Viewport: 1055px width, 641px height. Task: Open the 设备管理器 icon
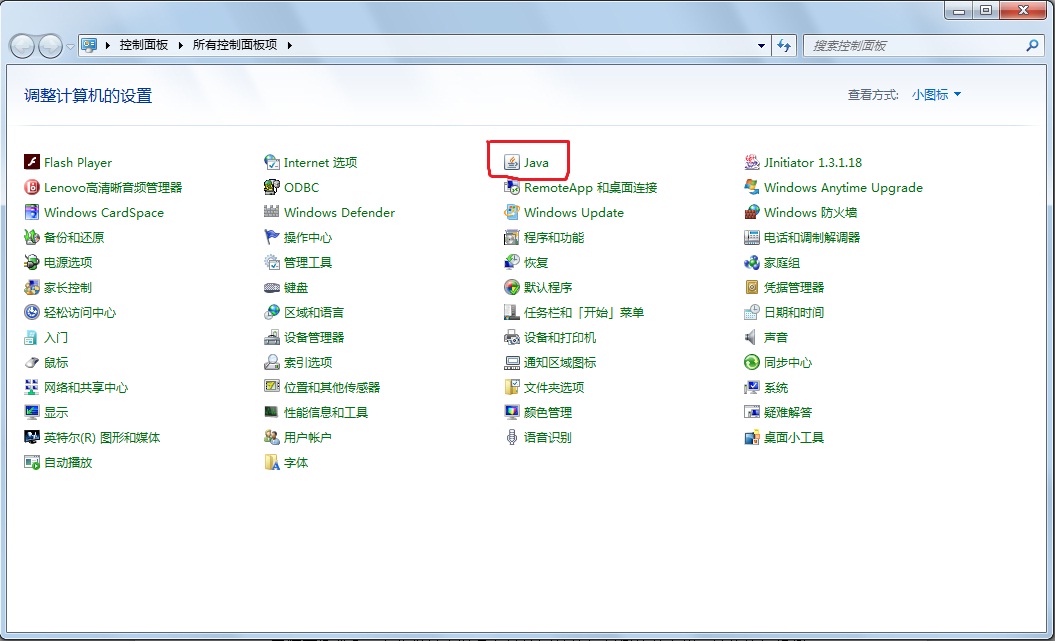click(x=272, y=338)
